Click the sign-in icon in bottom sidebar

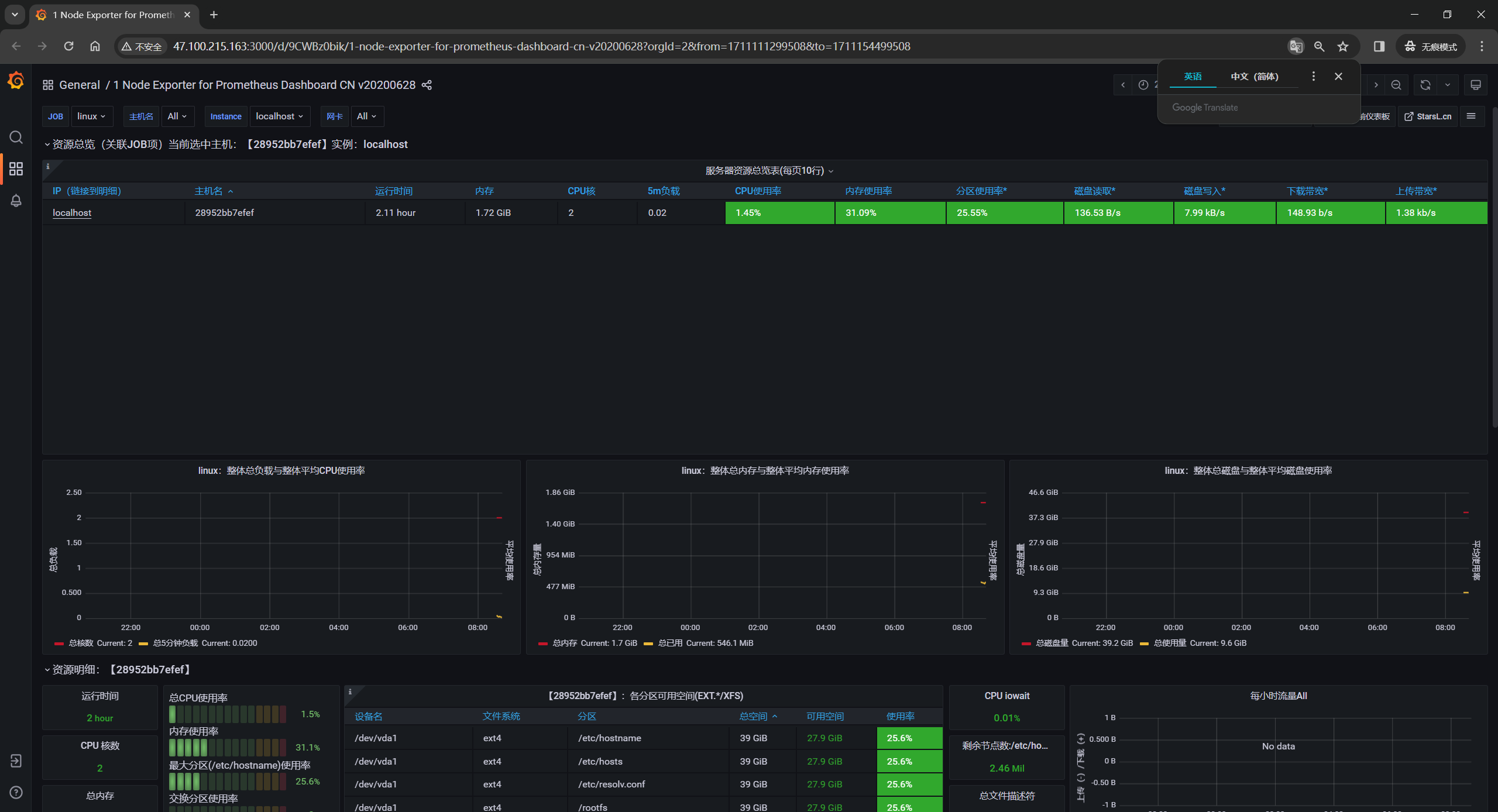16,761
